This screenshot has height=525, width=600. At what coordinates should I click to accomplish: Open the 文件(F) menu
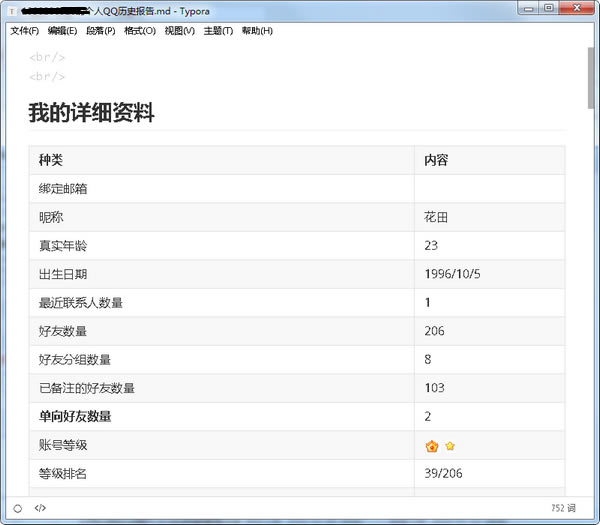24,31
